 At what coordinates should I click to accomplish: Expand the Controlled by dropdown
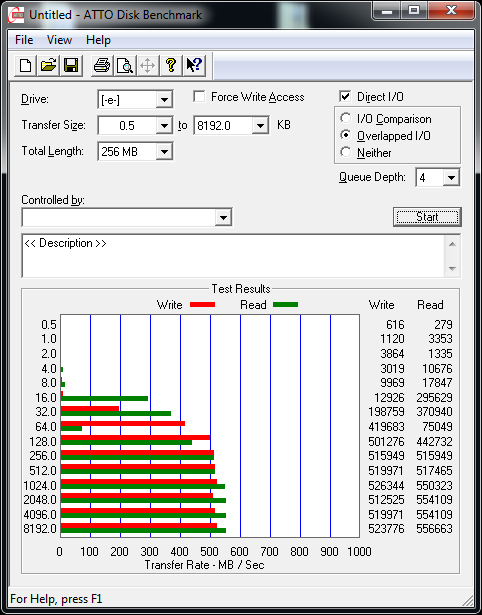point(223,218)
